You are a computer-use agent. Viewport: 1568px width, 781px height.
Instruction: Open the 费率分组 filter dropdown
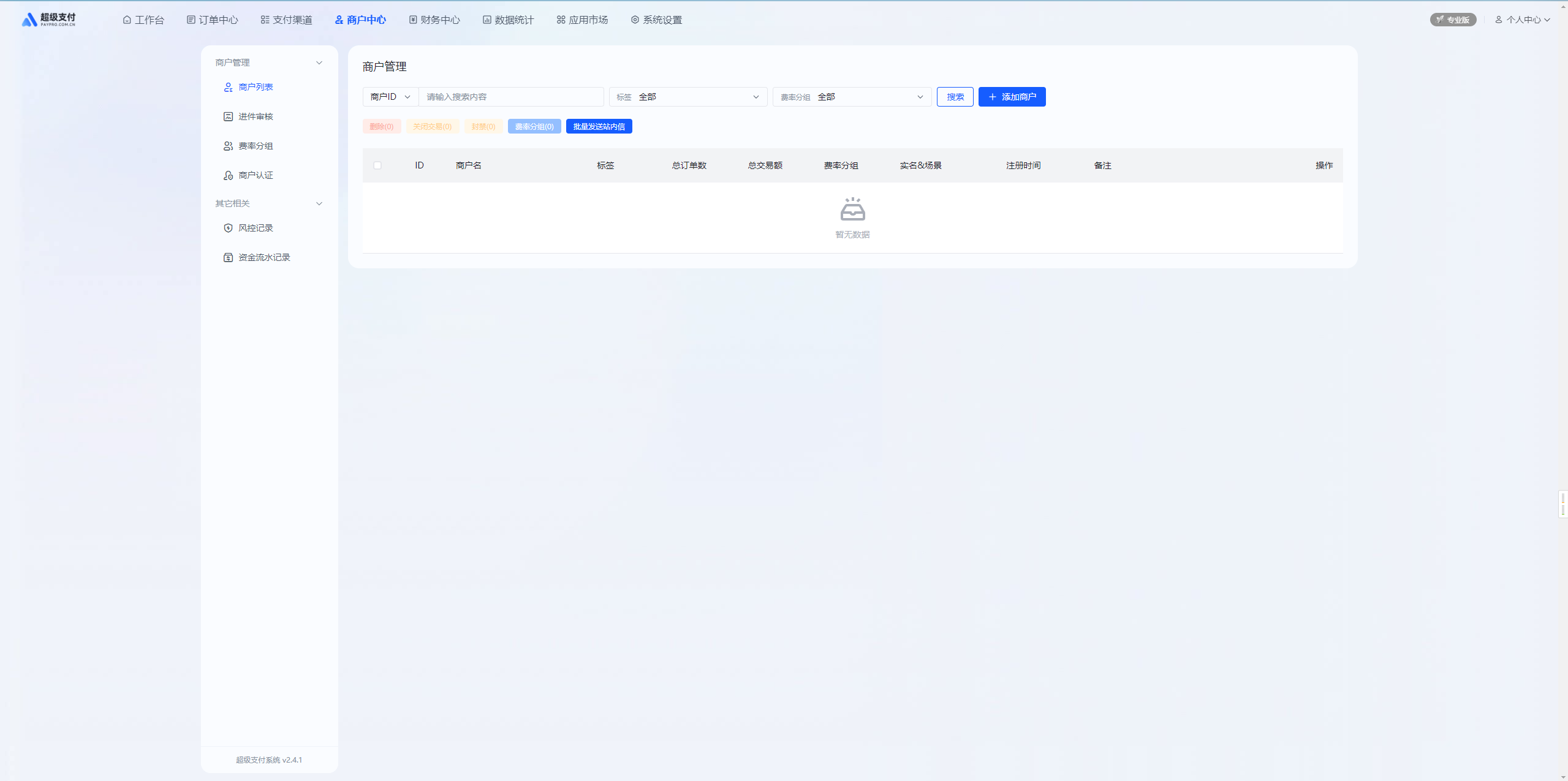click(x=852, y=97)
